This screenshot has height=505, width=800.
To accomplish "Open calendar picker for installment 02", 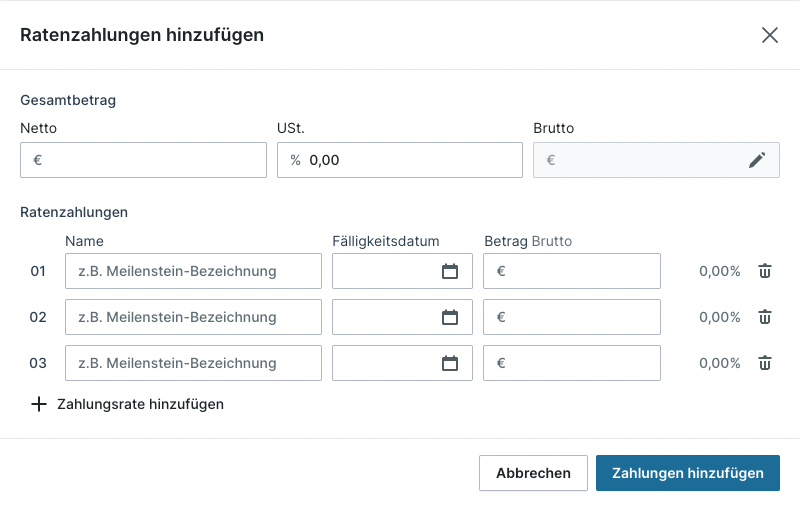I will coord(450,317).
